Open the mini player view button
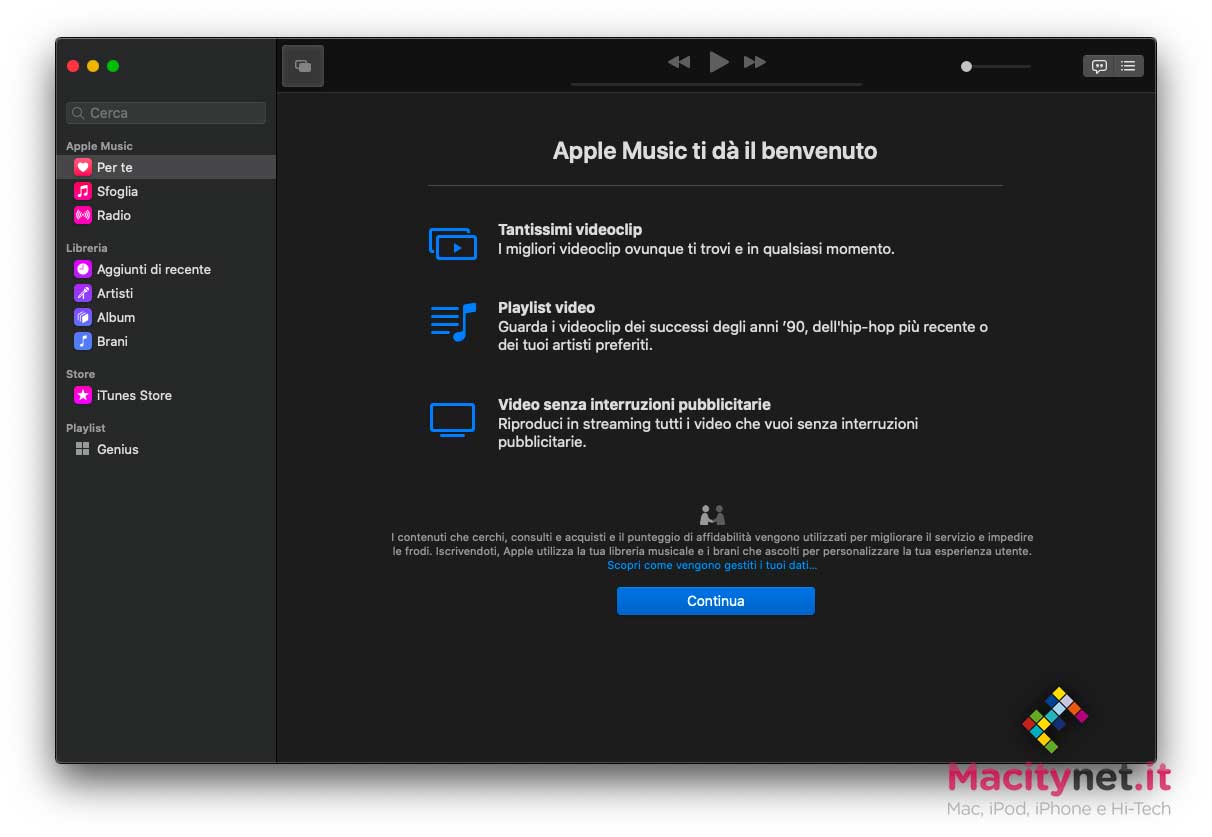The height and width of the screenshot is (837, 1212). (303, 66)
